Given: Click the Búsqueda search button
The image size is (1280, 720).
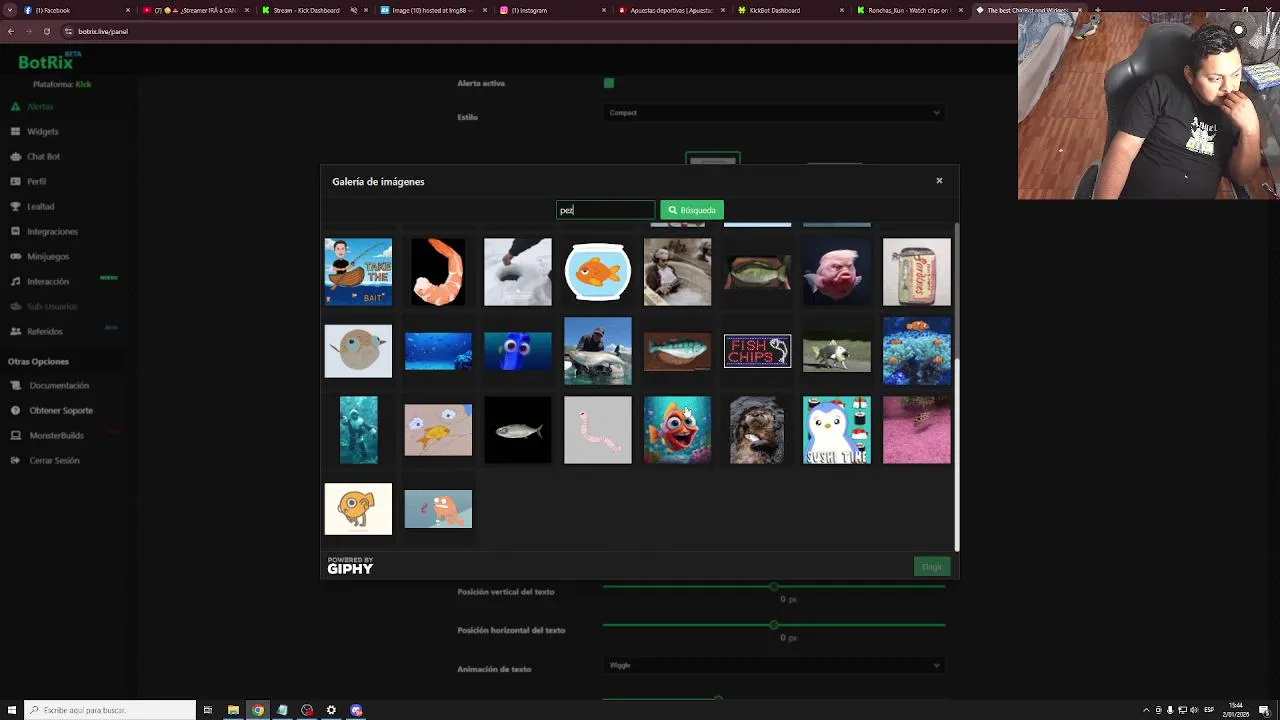Looking at the screenshot, I should tap(692, 210).
